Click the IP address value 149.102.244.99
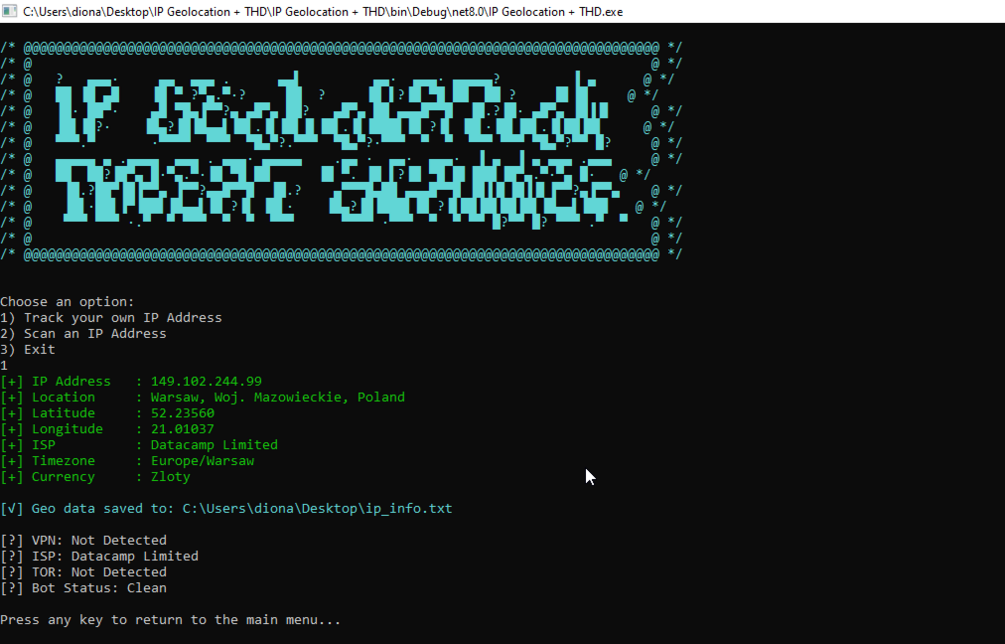Image resolution: width=1005 pixels, height=644 pixels. [x=206, y=381]
